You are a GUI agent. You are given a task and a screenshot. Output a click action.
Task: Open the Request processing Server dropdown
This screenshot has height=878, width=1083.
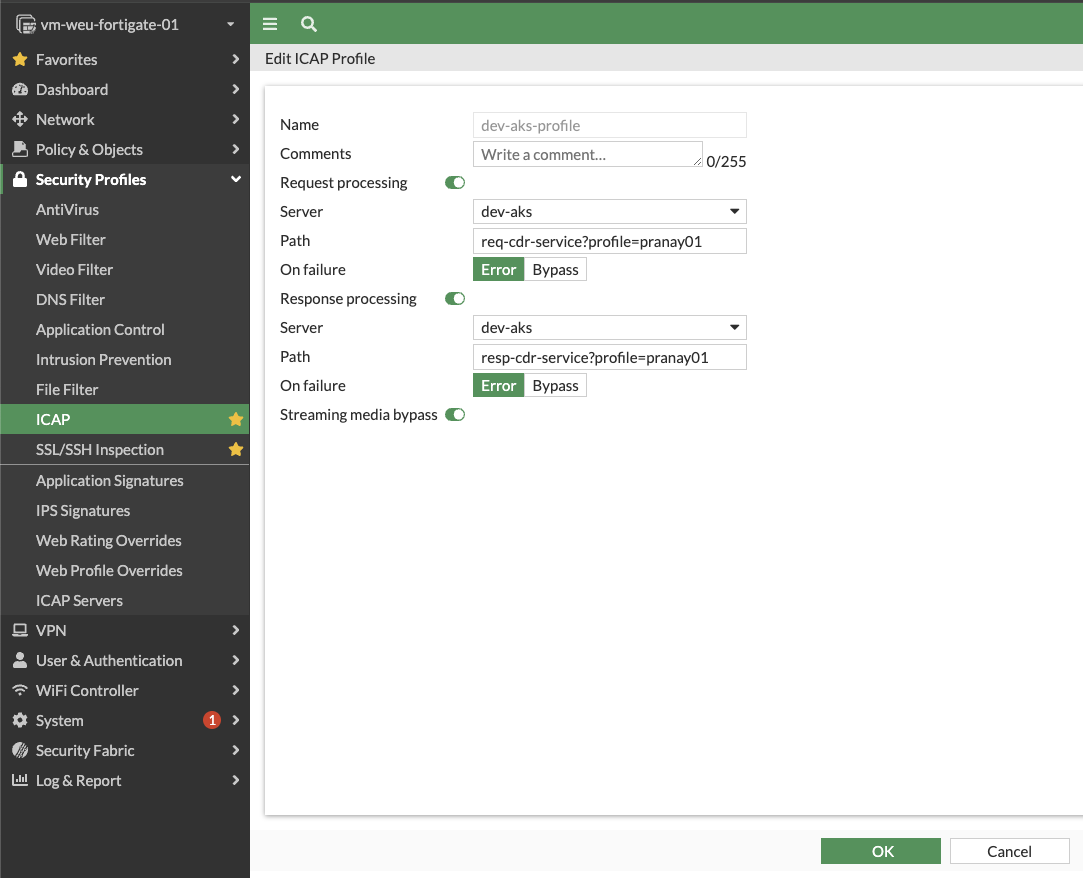[x=609, y=212]
